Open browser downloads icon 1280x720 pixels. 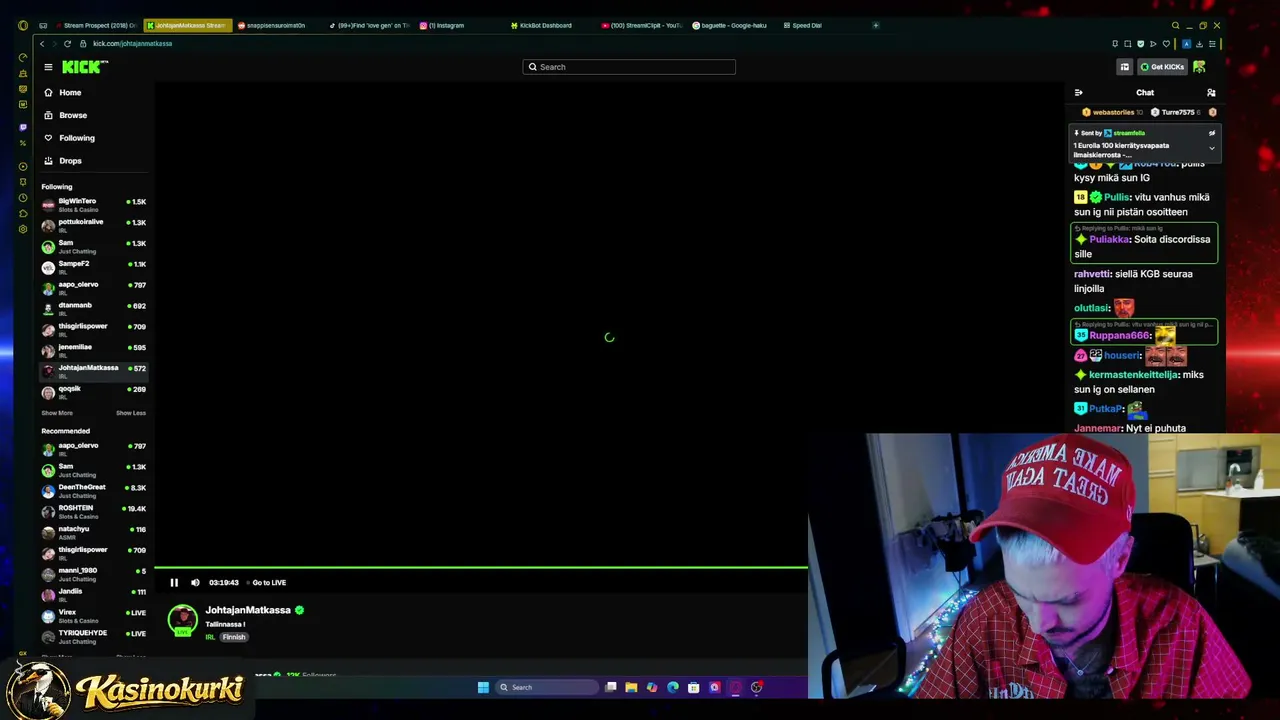coord(1199,44)
